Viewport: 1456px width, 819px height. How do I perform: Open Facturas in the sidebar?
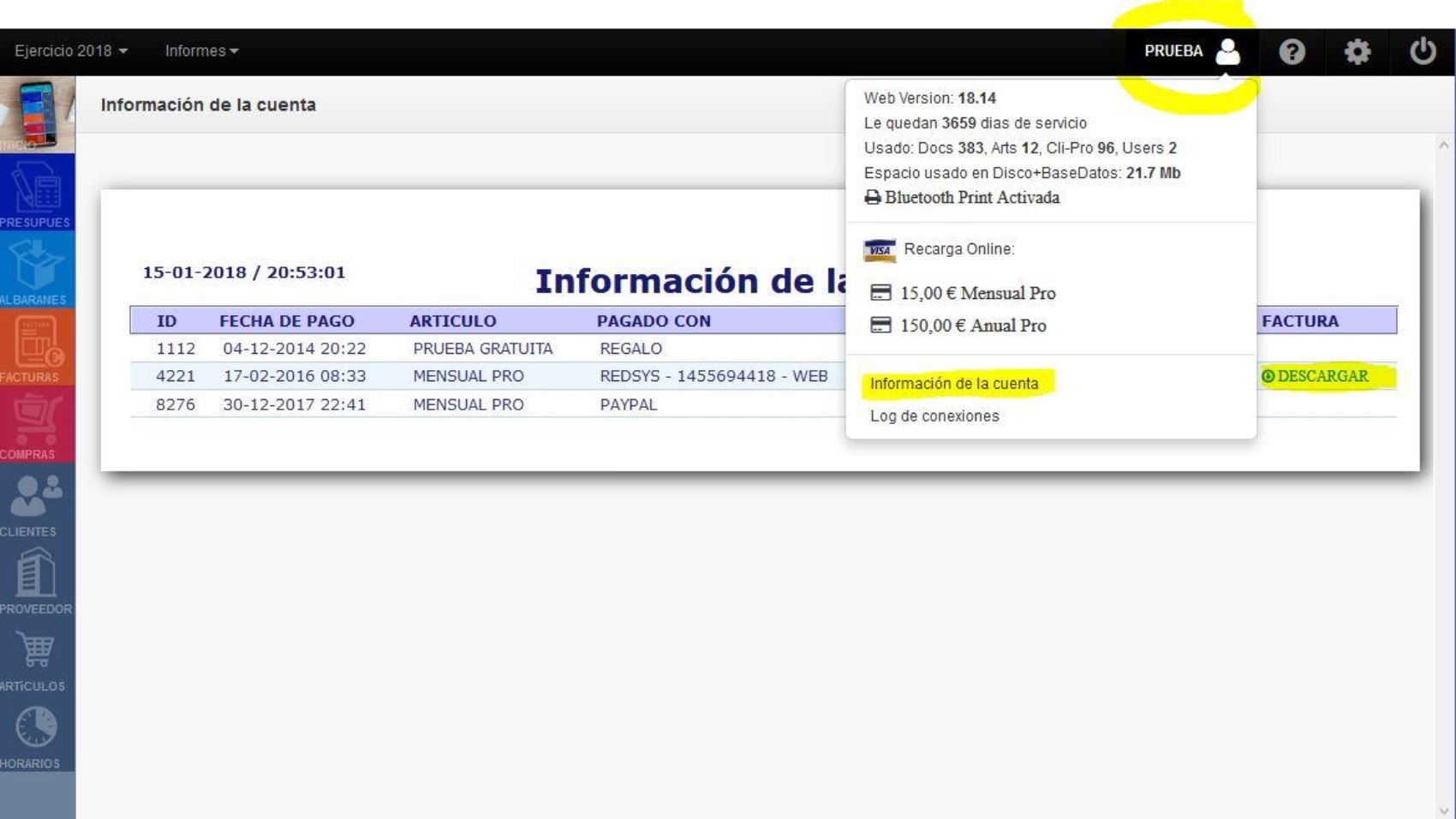coord(38,347)
